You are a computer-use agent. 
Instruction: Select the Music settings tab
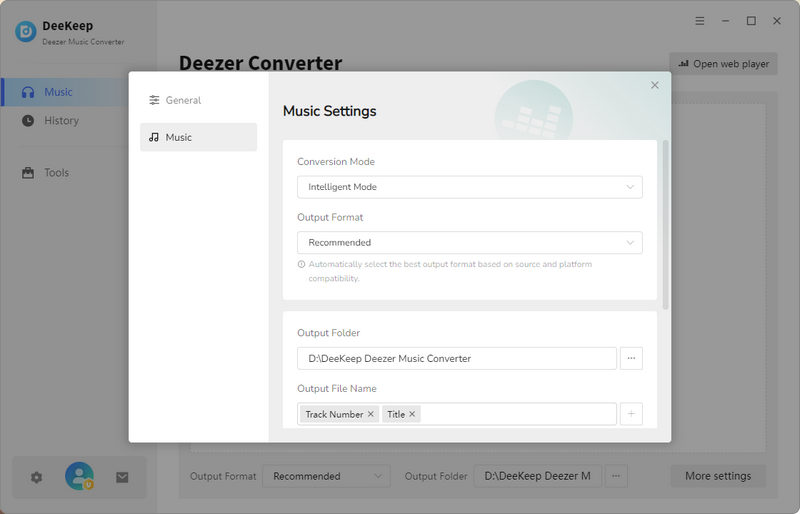(x=198, y=137)
